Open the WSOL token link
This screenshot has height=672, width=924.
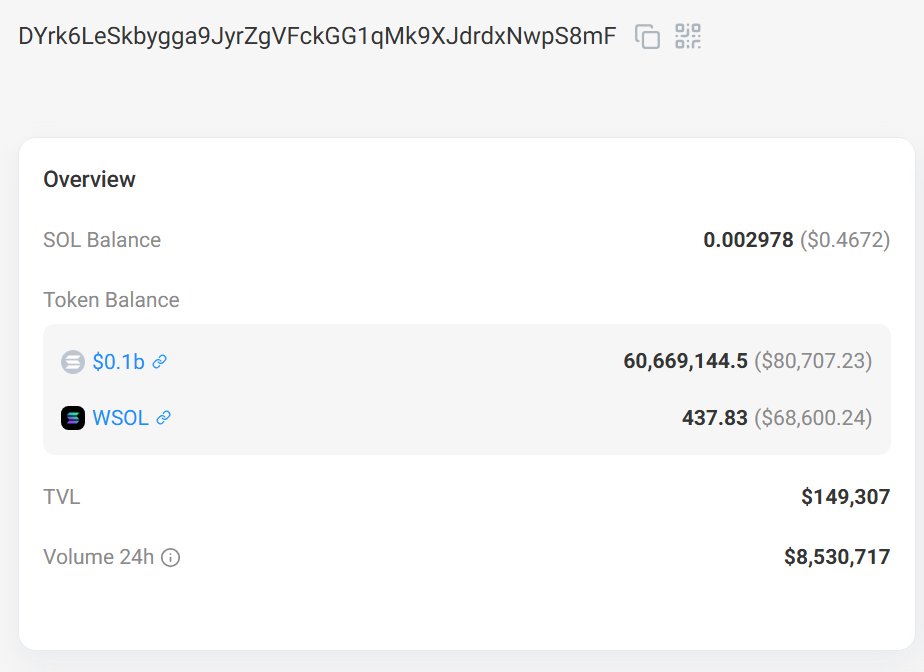coord(120,418)
